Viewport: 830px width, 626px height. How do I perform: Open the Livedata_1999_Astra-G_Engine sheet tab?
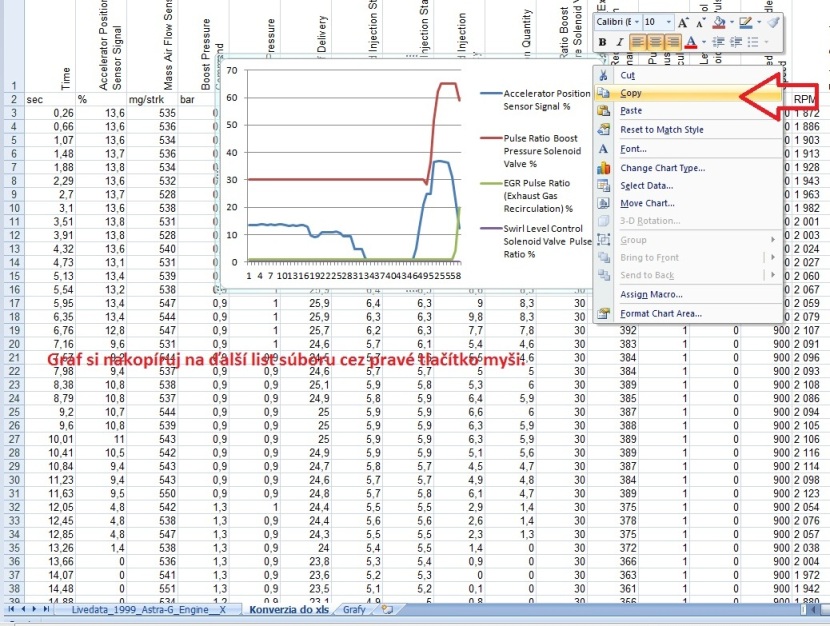148,608
